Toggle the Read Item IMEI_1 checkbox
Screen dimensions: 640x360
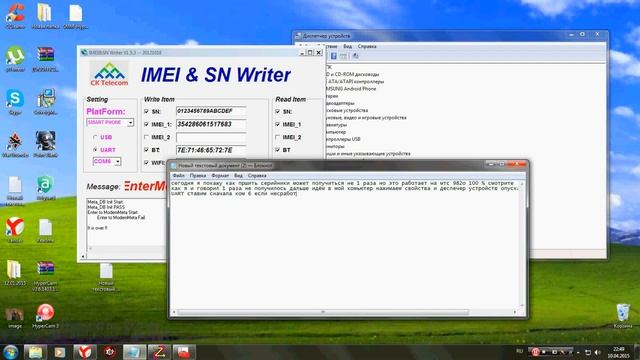[278, 124]
